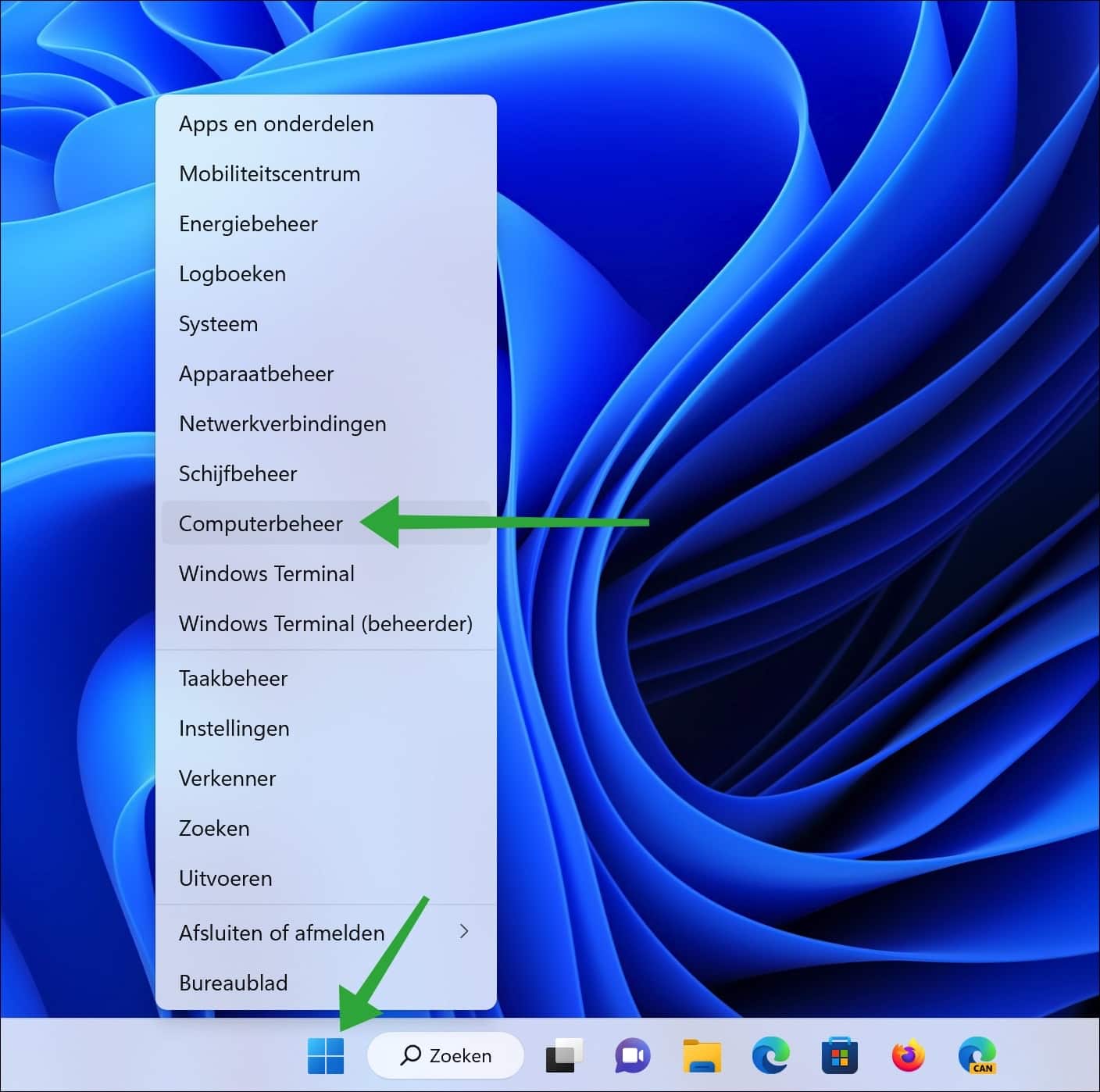The width and height of the screenshot is (1100, 1092).
Task: Launch Windows Terminal without admin rights
Action: click(326, 573)
